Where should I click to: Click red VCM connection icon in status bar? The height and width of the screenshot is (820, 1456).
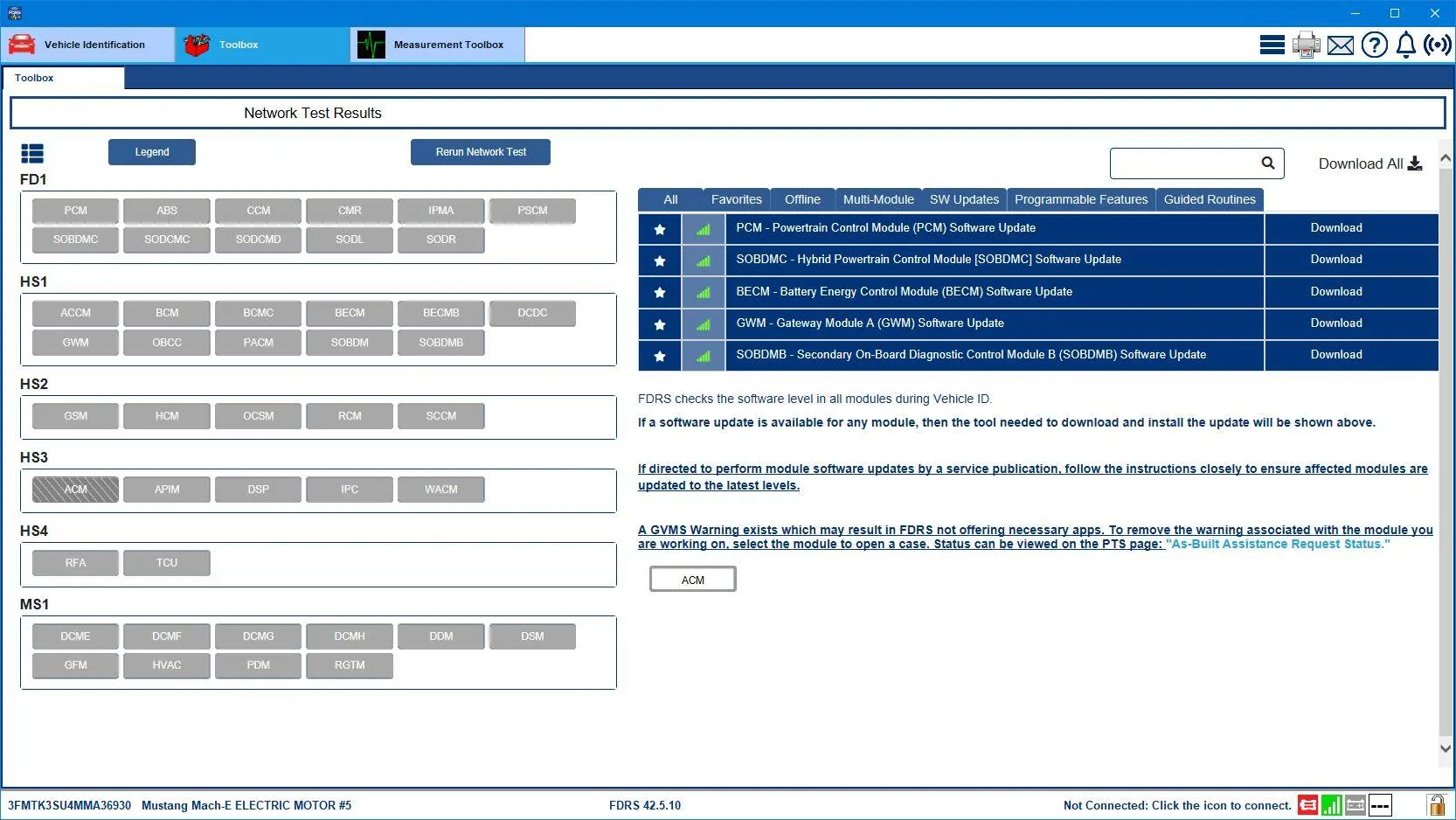[1308, 805]
